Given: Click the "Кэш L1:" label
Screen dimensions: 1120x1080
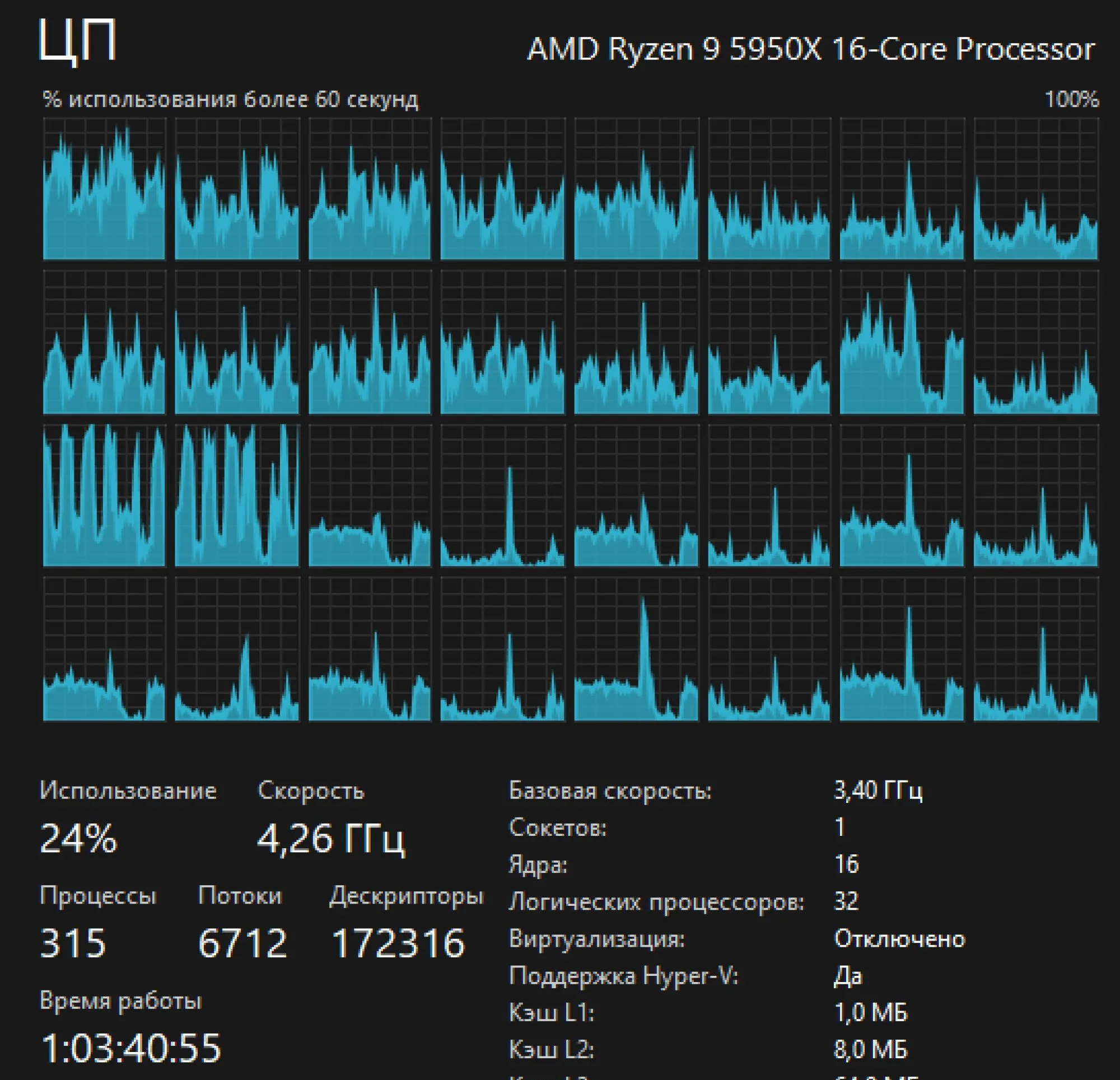Looking at the screenshot, I should click(x=552, y=1013).
